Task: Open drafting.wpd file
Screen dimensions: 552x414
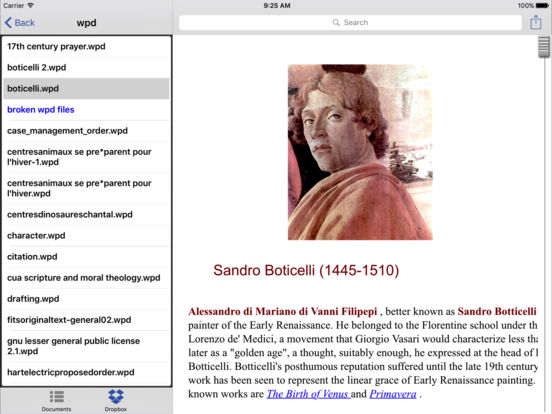Action: pos(86,299)
